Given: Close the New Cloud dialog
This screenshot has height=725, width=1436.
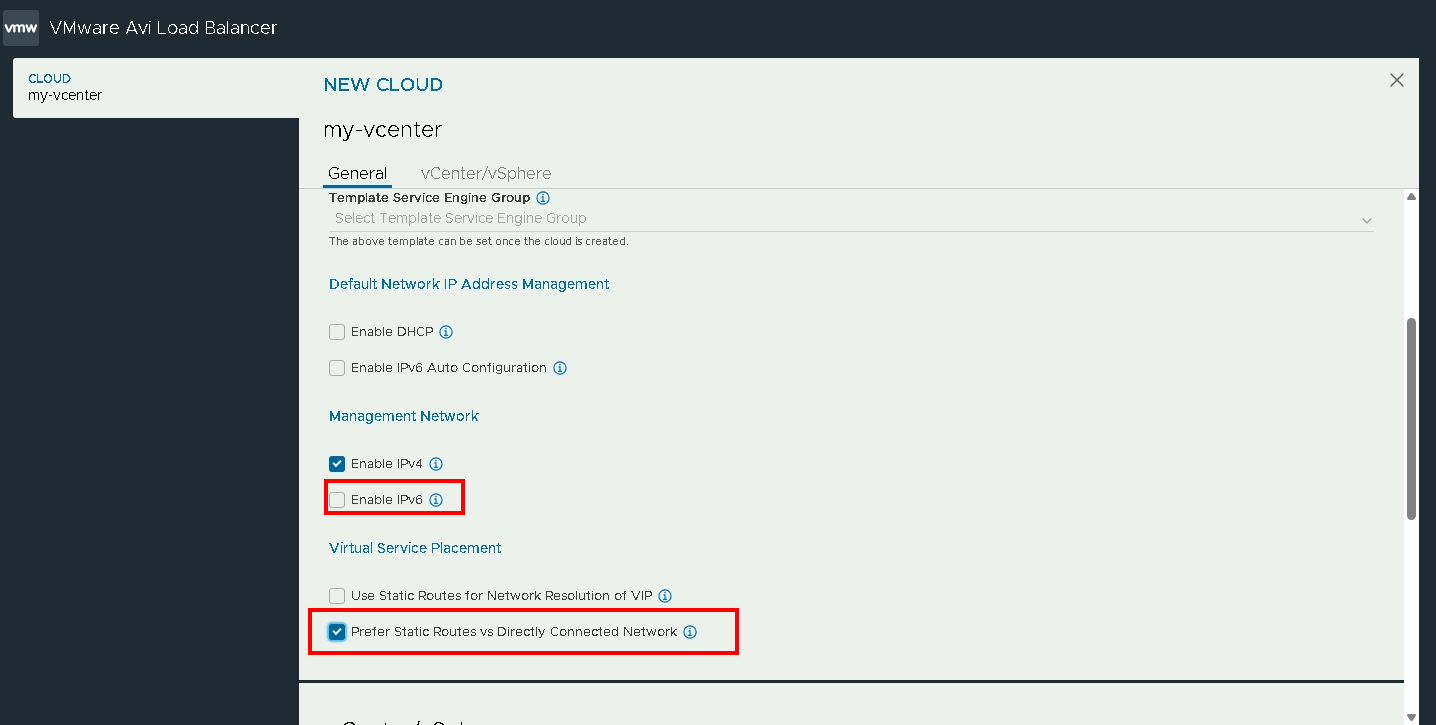Looking at the screenshot, I should pos(1397,80).
